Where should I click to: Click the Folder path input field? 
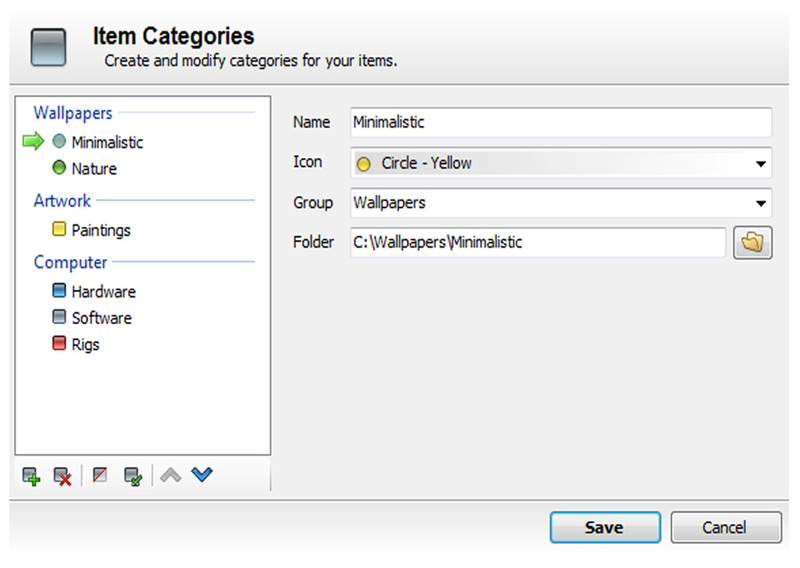[538, 242]
